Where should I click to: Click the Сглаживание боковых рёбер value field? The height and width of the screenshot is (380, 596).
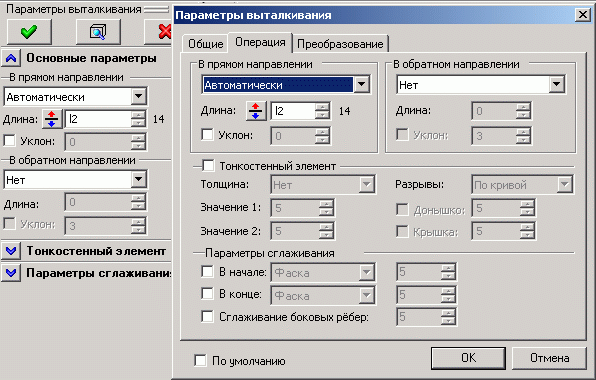click(x=419, y=317)
